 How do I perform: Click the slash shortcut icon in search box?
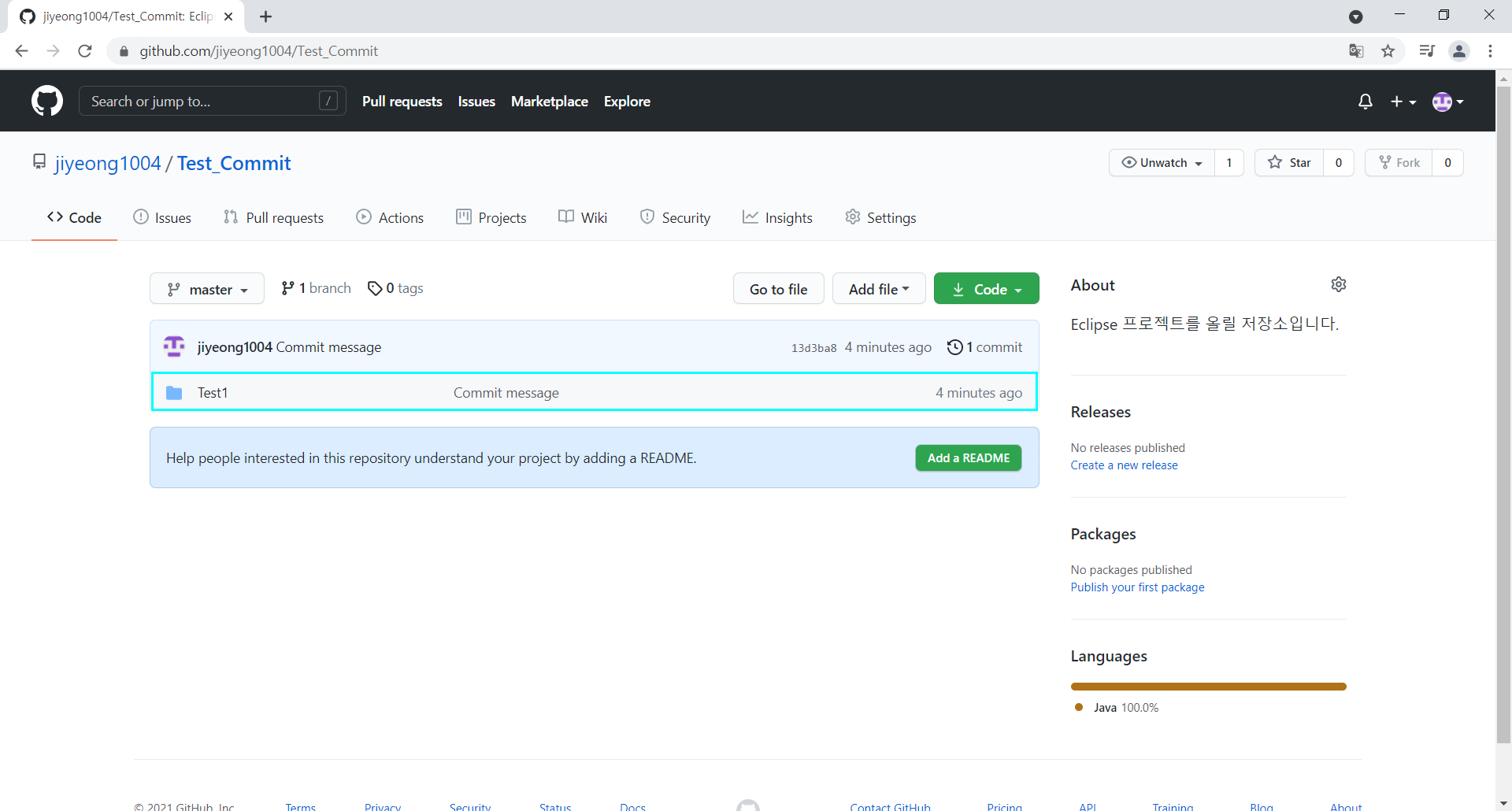(328, 101)
